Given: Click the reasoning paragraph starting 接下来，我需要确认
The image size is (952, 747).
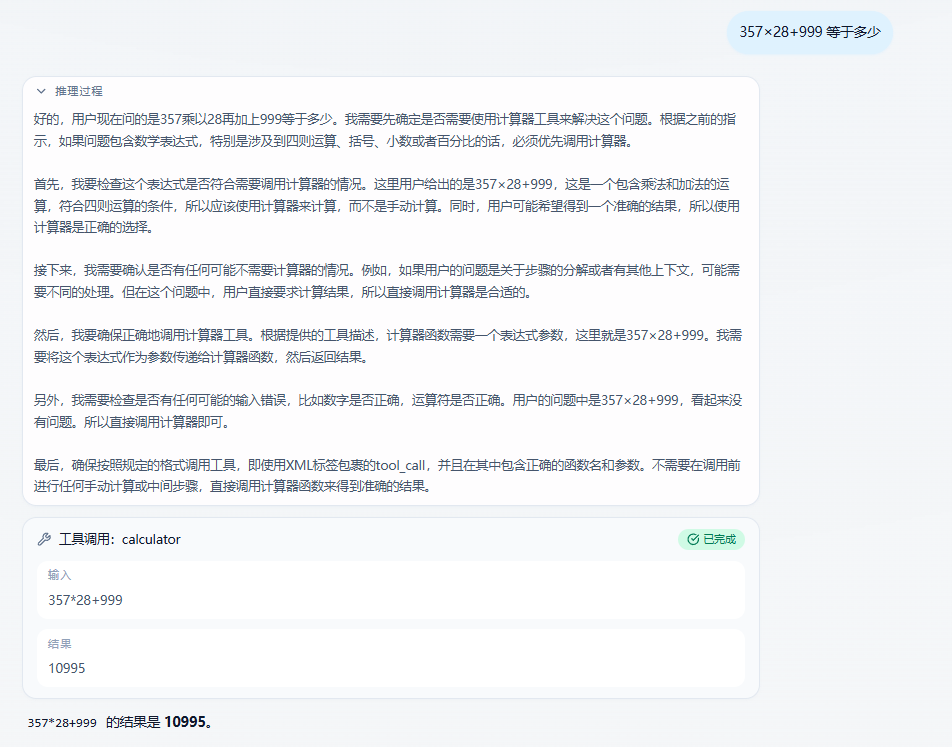Looking at the screenshot, I should [x=387, y=281].
